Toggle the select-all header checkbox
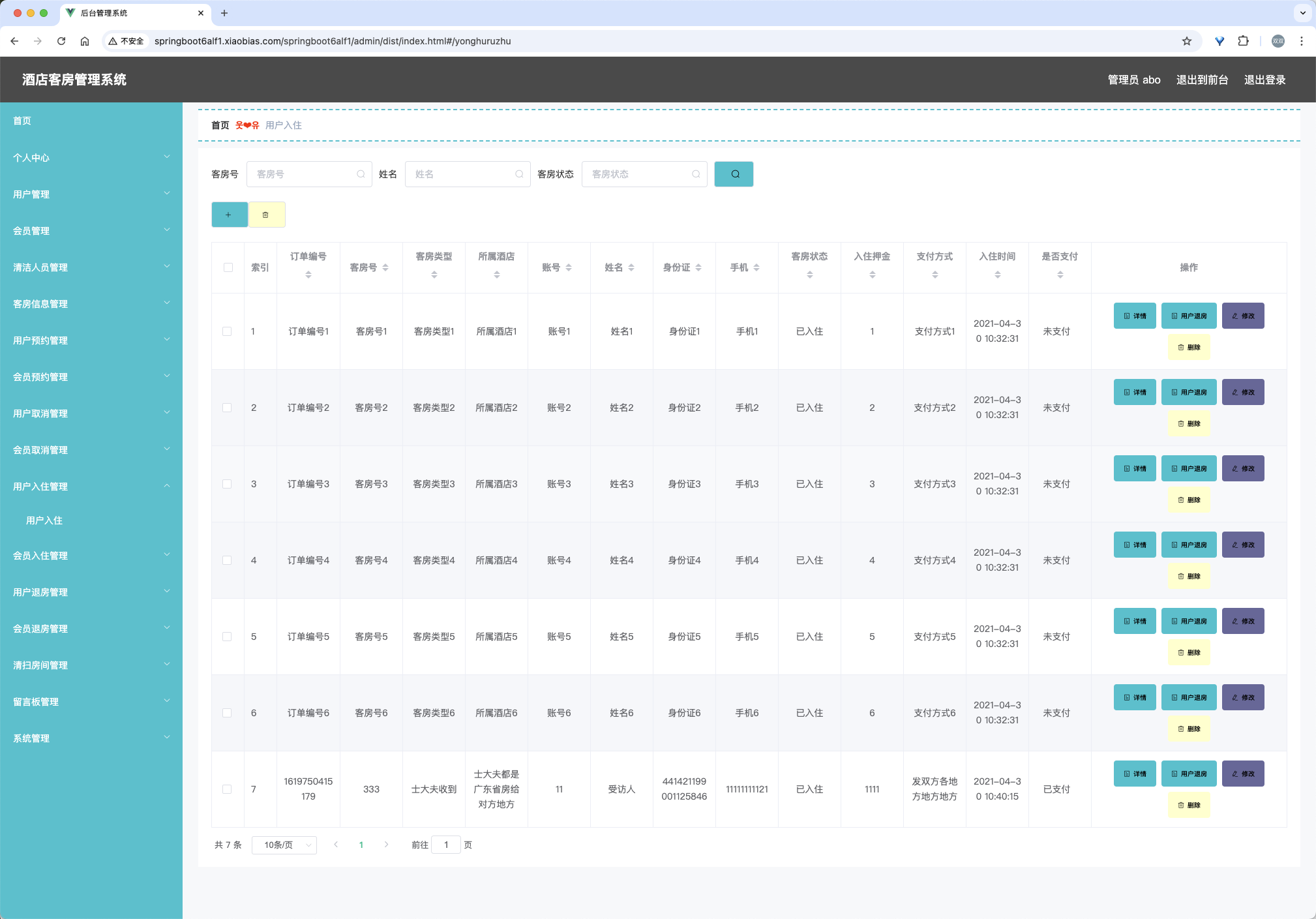 pos(228,267)
